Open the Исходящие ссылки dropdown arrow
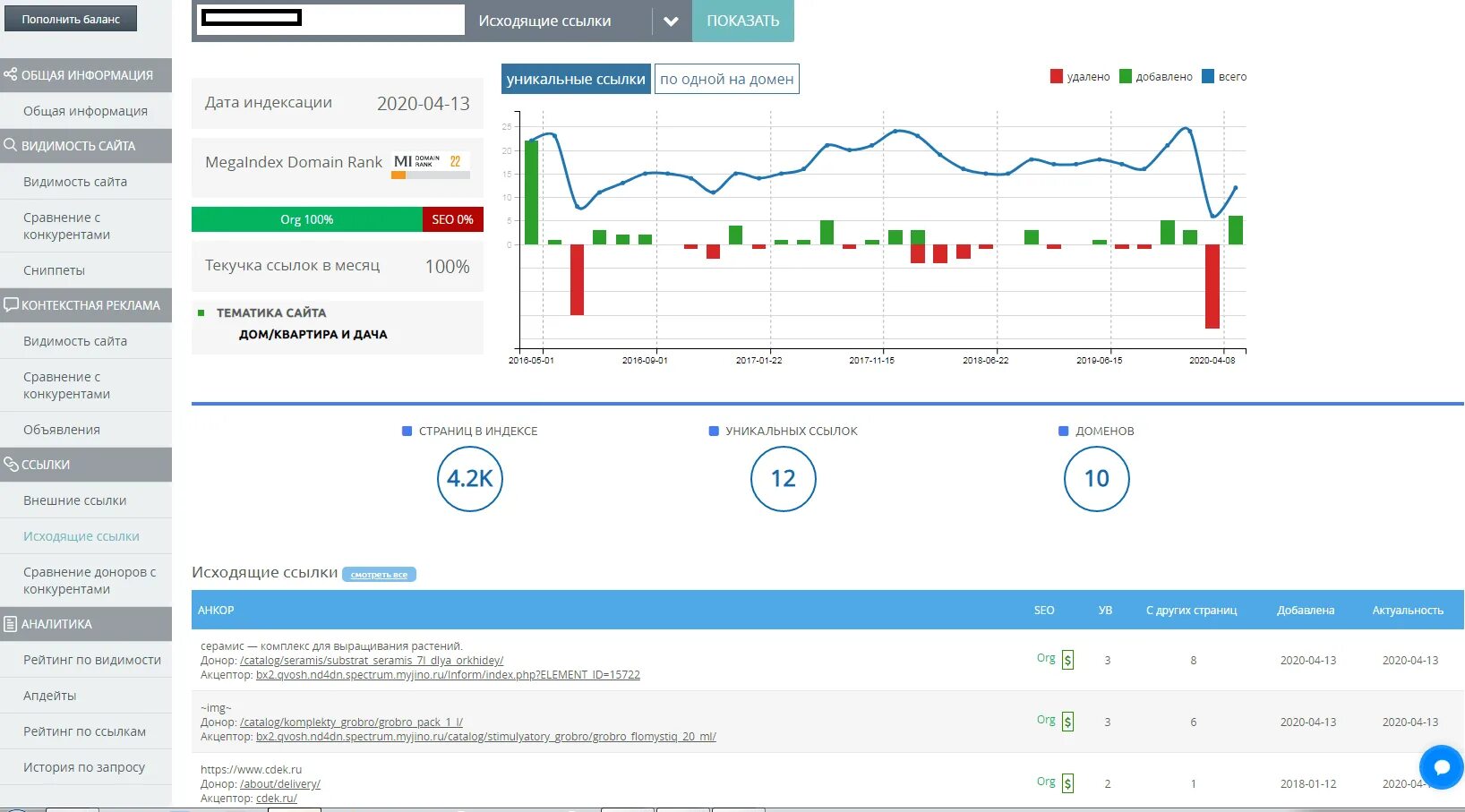 671,21
